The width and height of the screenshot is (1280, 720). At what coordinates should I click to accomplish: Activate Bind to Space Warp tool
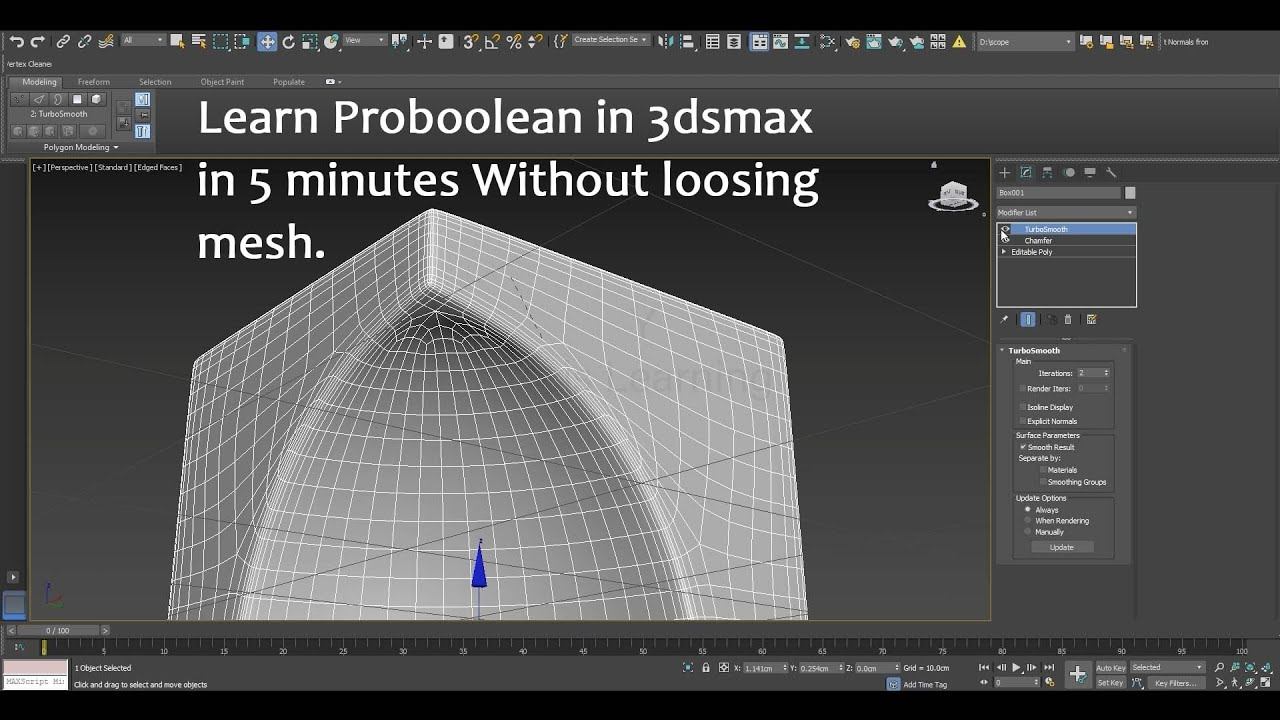(x=106, y=41)
